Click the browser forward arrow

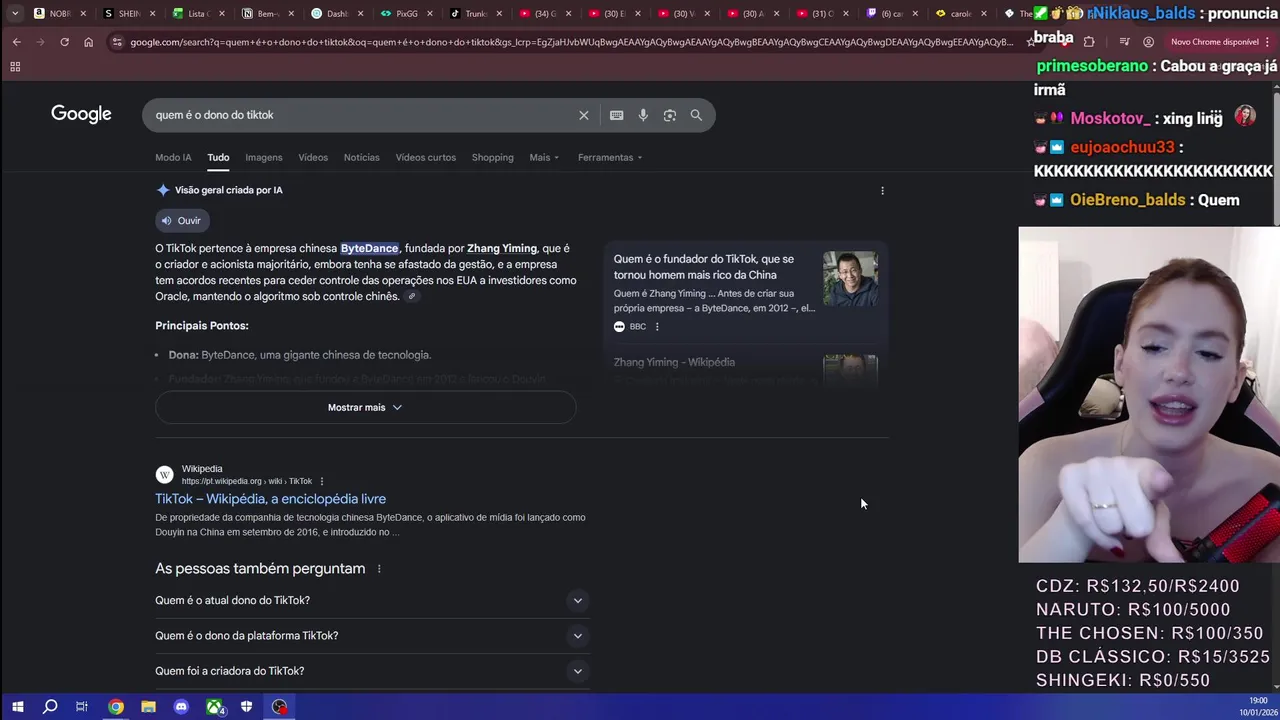(x=41, y=42)
